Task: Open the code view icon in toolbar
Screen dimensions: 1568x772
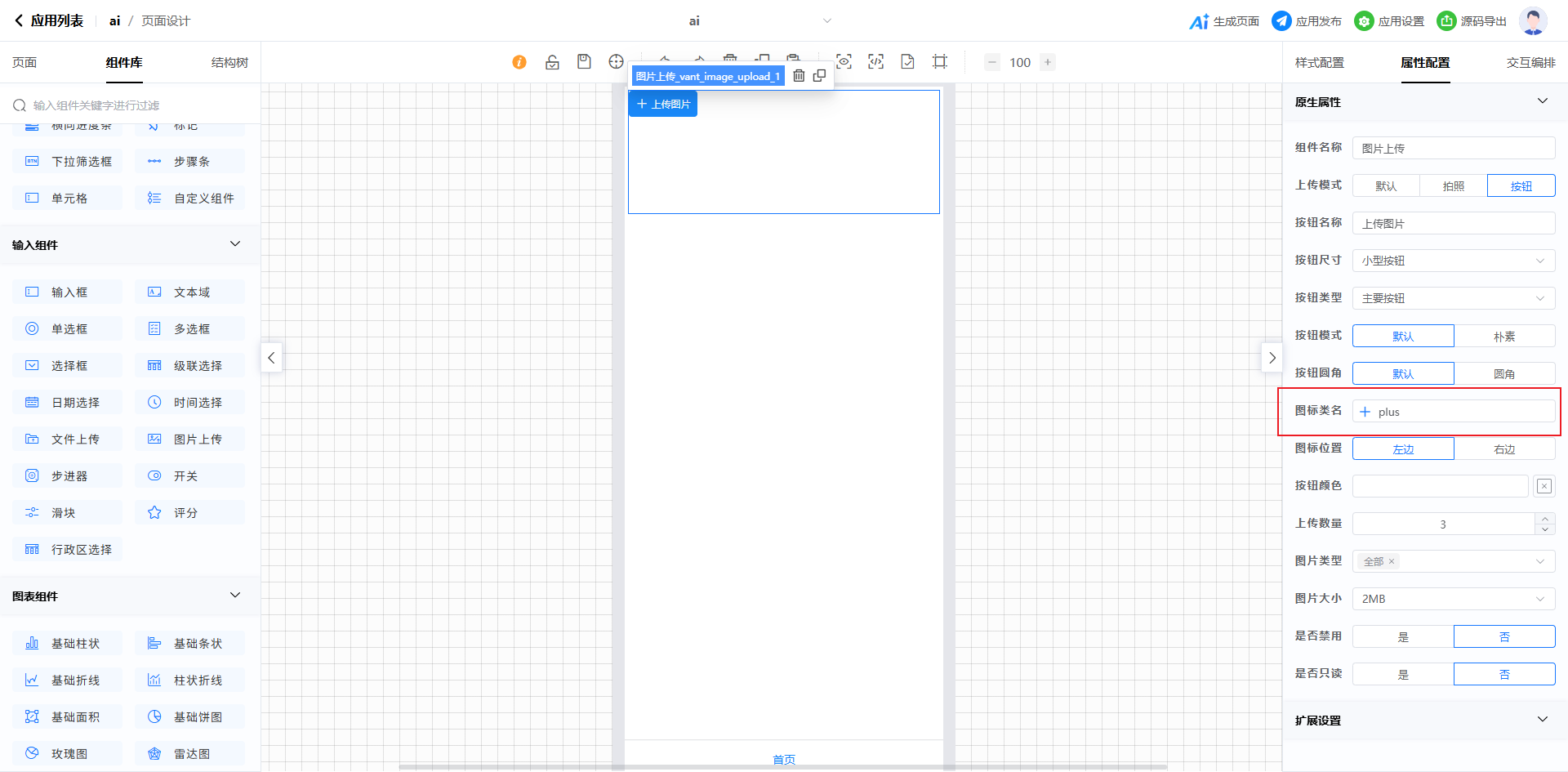Action: pos(875,62)
